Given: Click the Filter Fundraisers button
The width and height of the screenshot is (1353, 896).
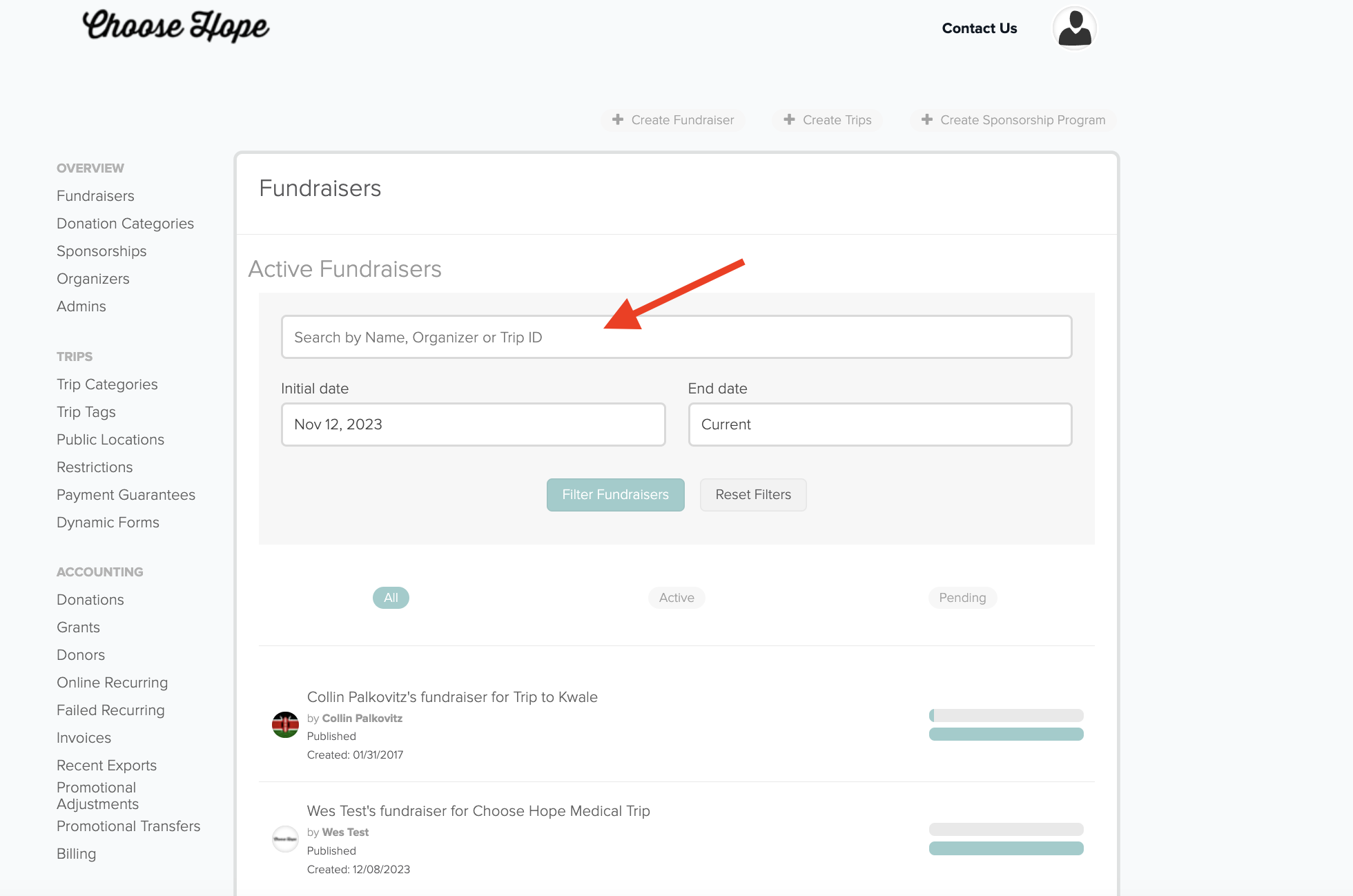Looking at the screenshot, I should [x=615, y=495].
